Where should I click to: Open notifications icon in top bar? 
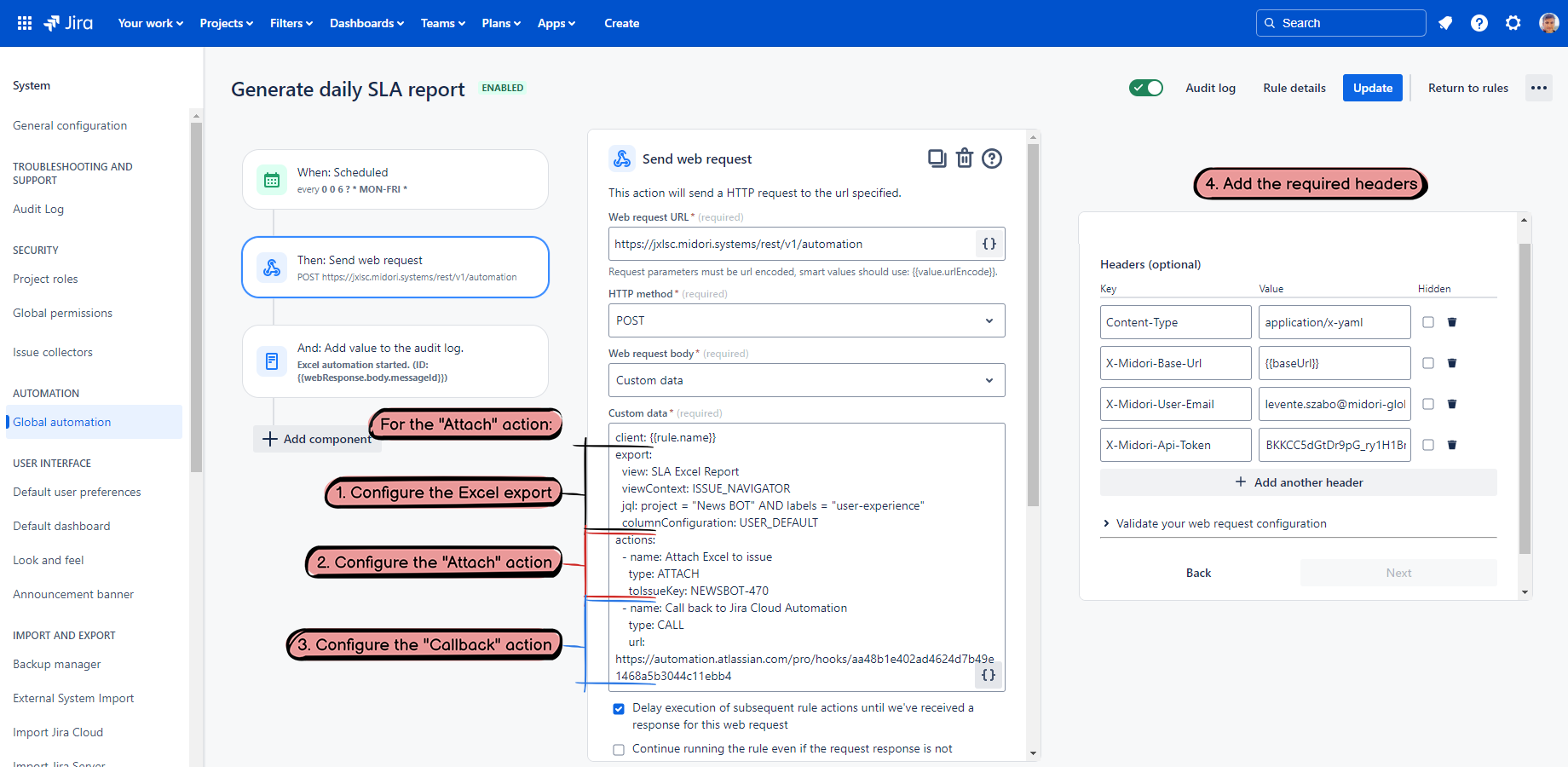coord(1445,23)
